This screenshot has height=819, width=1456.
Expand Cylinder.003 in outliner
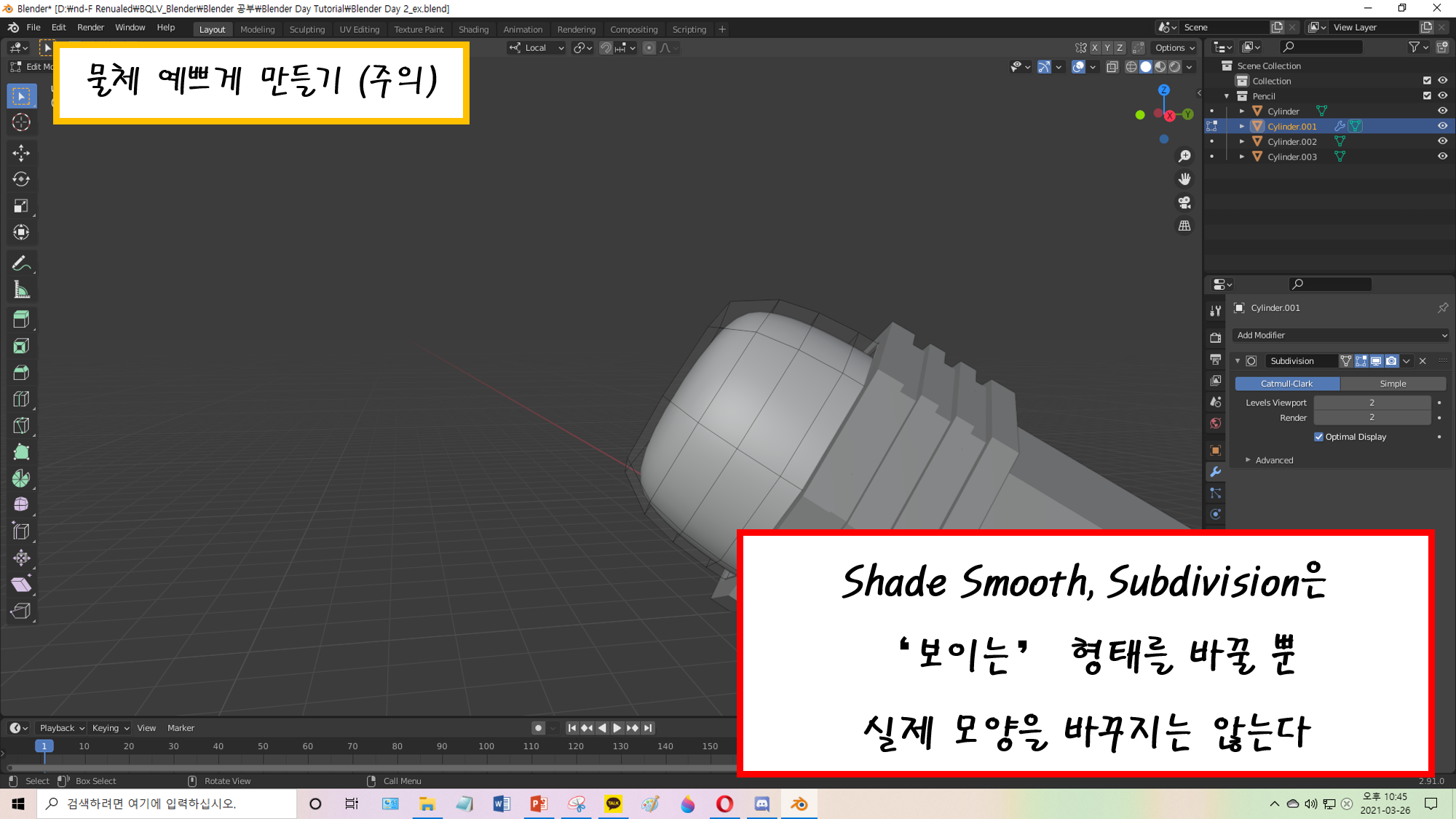coord(1242,157)
